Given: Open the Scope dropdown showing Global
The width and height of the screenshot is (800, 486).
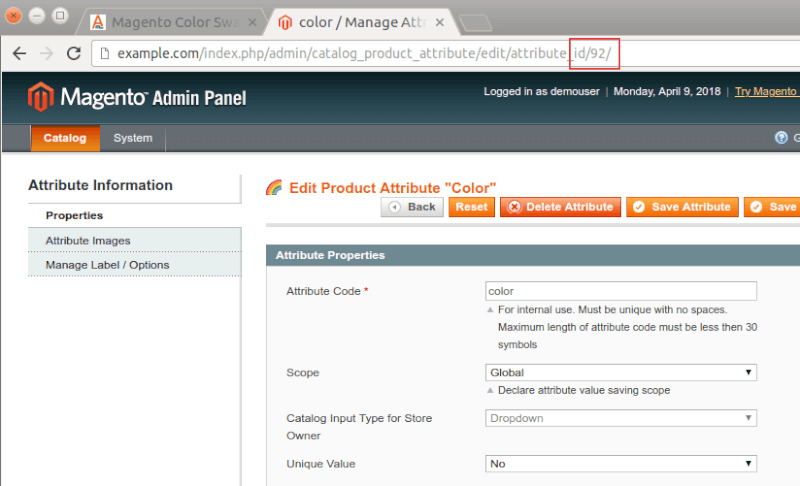Looking at the screenshot, I should click(x=621, y=372).
